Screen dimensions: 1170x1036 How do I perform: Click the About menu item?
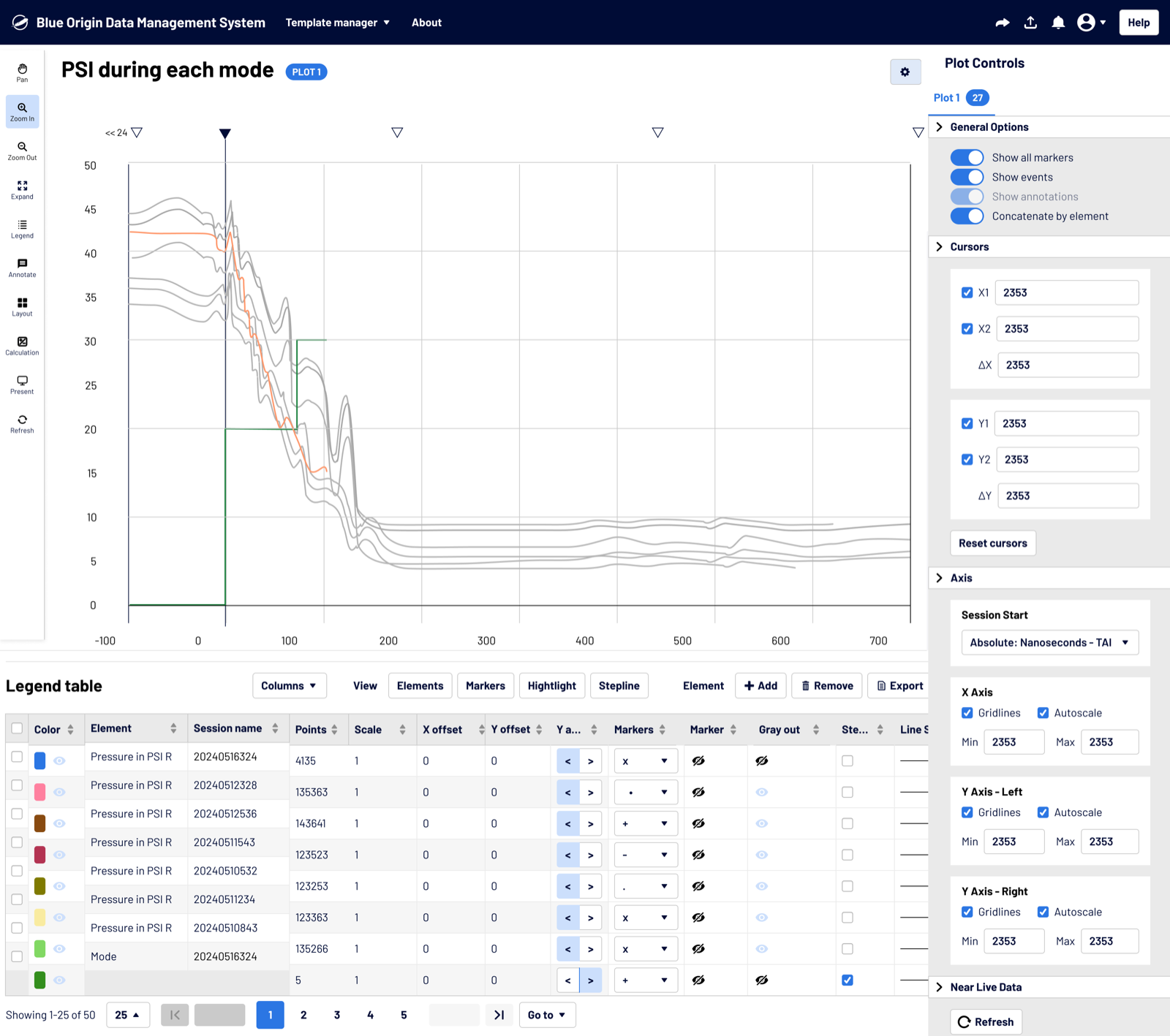point(426,23)
